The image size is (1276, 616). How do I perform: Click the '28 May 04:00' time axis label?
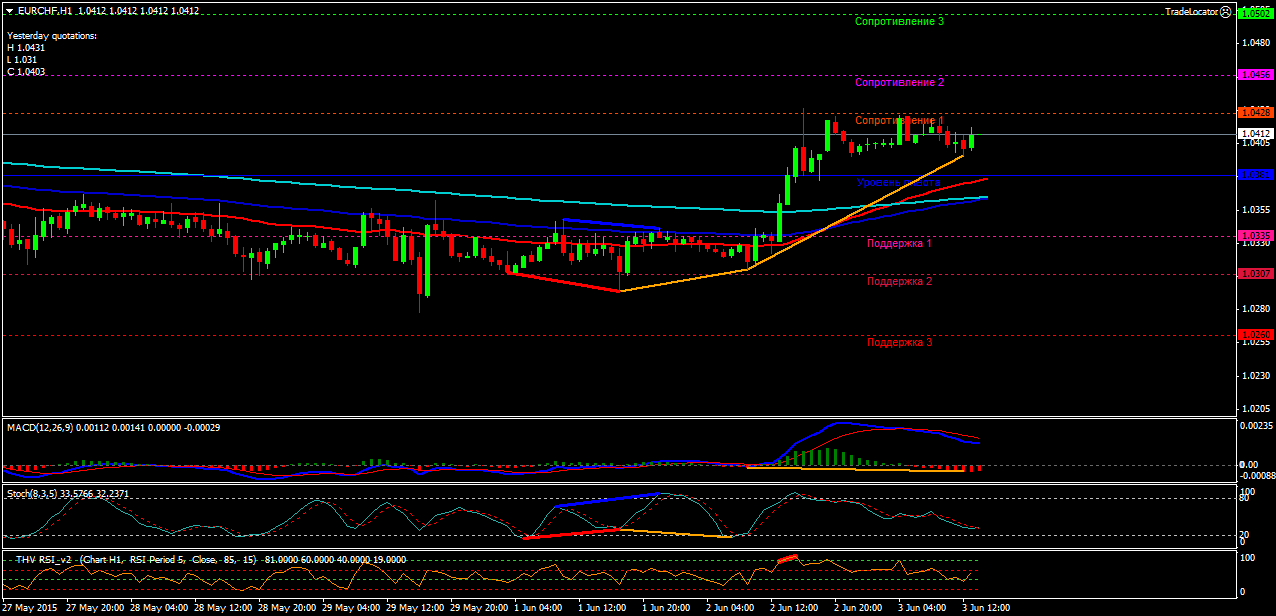pos(159,607)
